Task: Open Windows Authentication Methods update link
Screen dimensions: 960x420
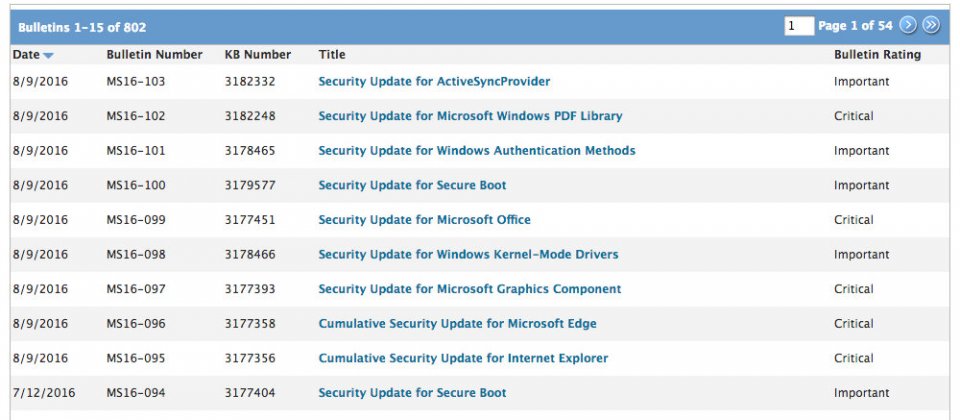Action: (x=477, y=151)
